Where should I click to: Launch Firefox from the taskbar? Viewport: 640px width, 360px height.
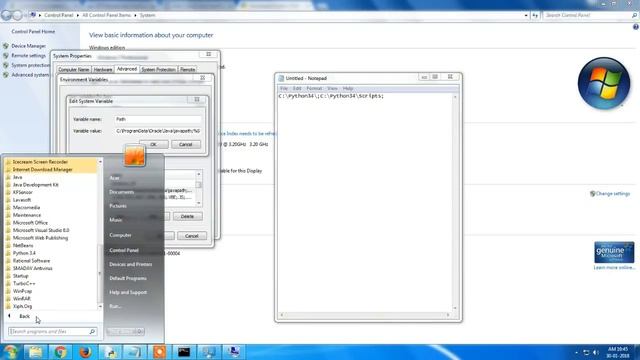pos(85,352)
